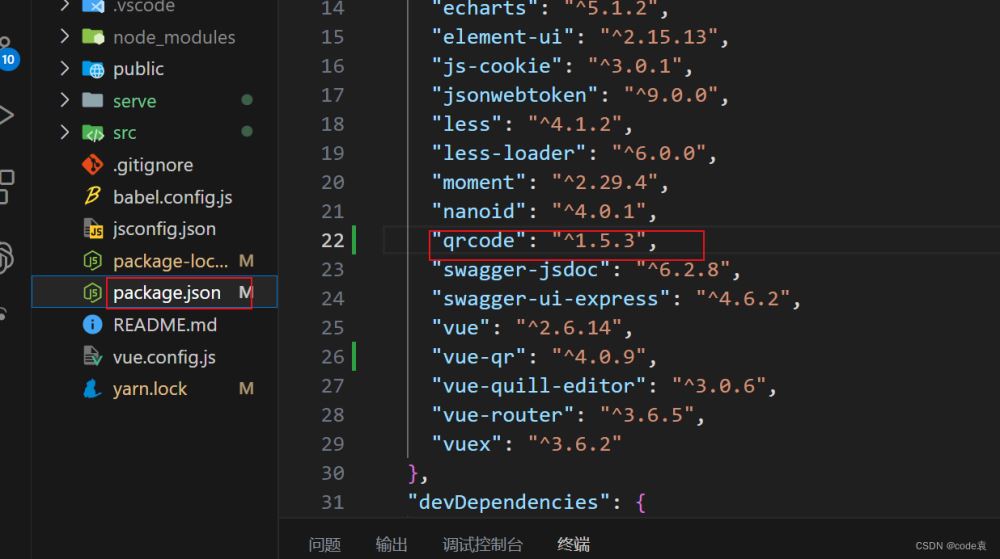Click line number 22 in gutter
Viewport: 1000px width, 559px height.
coord(333,240)
